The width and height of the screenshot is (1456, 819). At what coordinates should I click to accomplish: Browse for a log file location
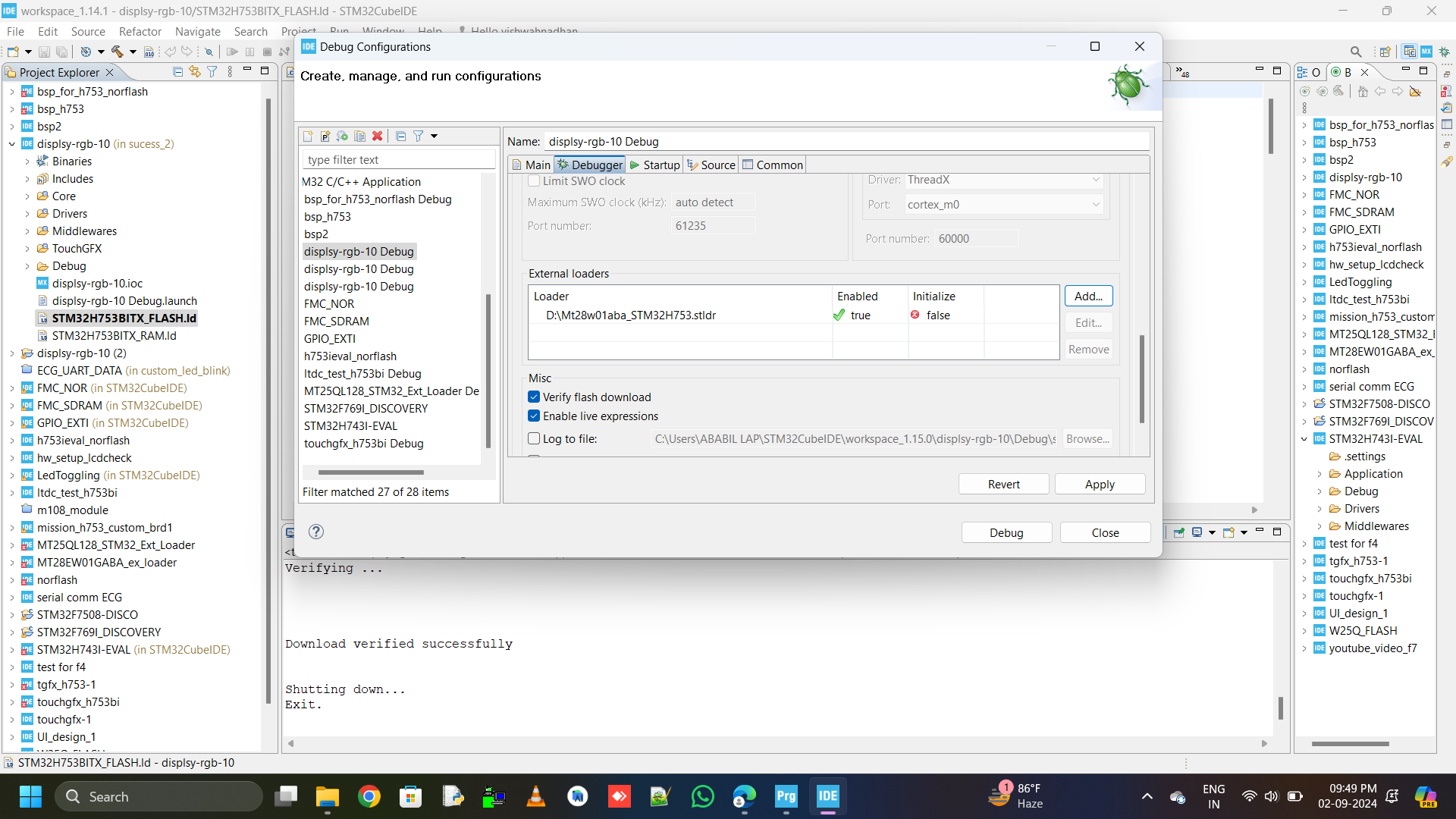pos(1087,438)
